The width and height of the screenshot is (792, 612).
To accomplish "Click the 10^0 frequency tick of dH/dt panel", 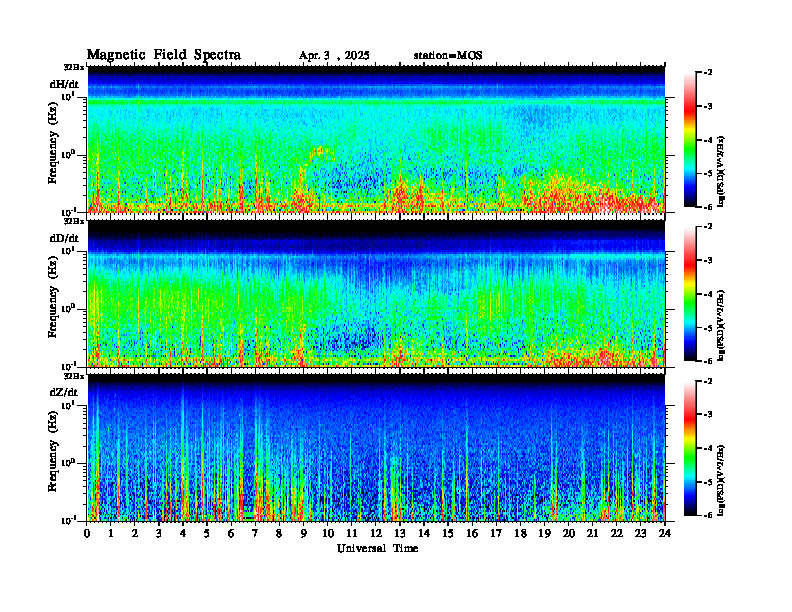I will [x=68, y=154].
